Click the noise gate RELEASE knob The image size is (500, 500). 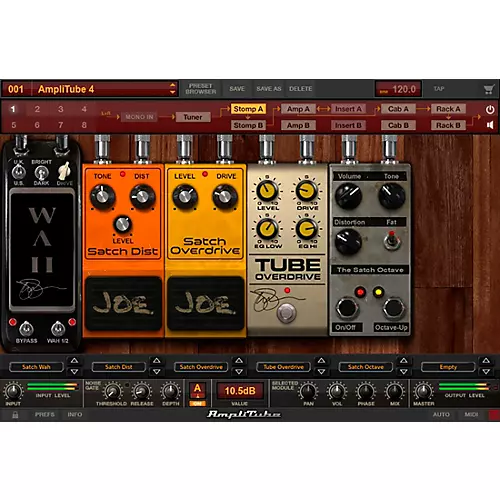tap(141, 391)
